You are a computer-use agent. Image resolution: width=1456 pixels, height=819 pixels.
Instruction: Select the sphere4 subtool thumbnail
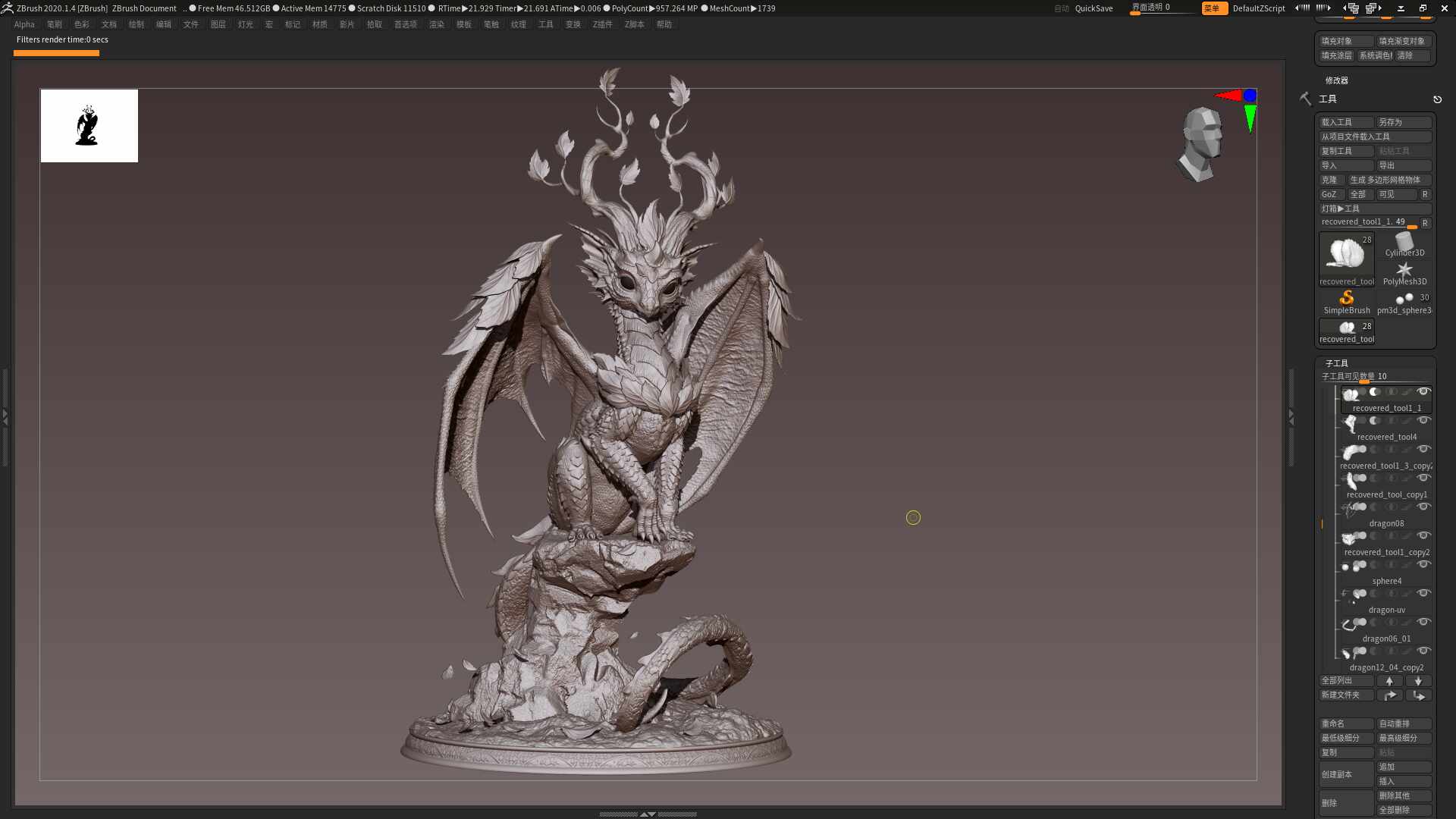point(1350,569)
